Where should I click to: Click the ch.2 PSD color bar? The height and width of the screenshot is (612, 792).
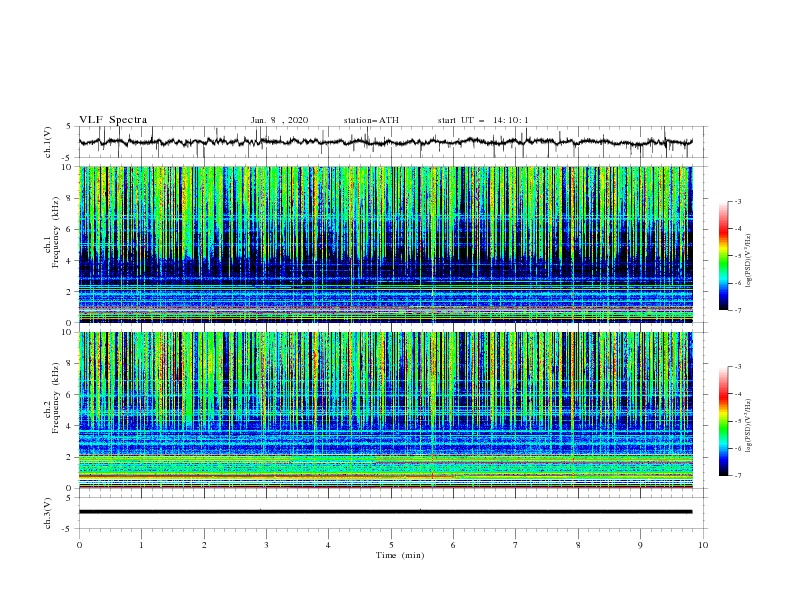coord(723,421)
